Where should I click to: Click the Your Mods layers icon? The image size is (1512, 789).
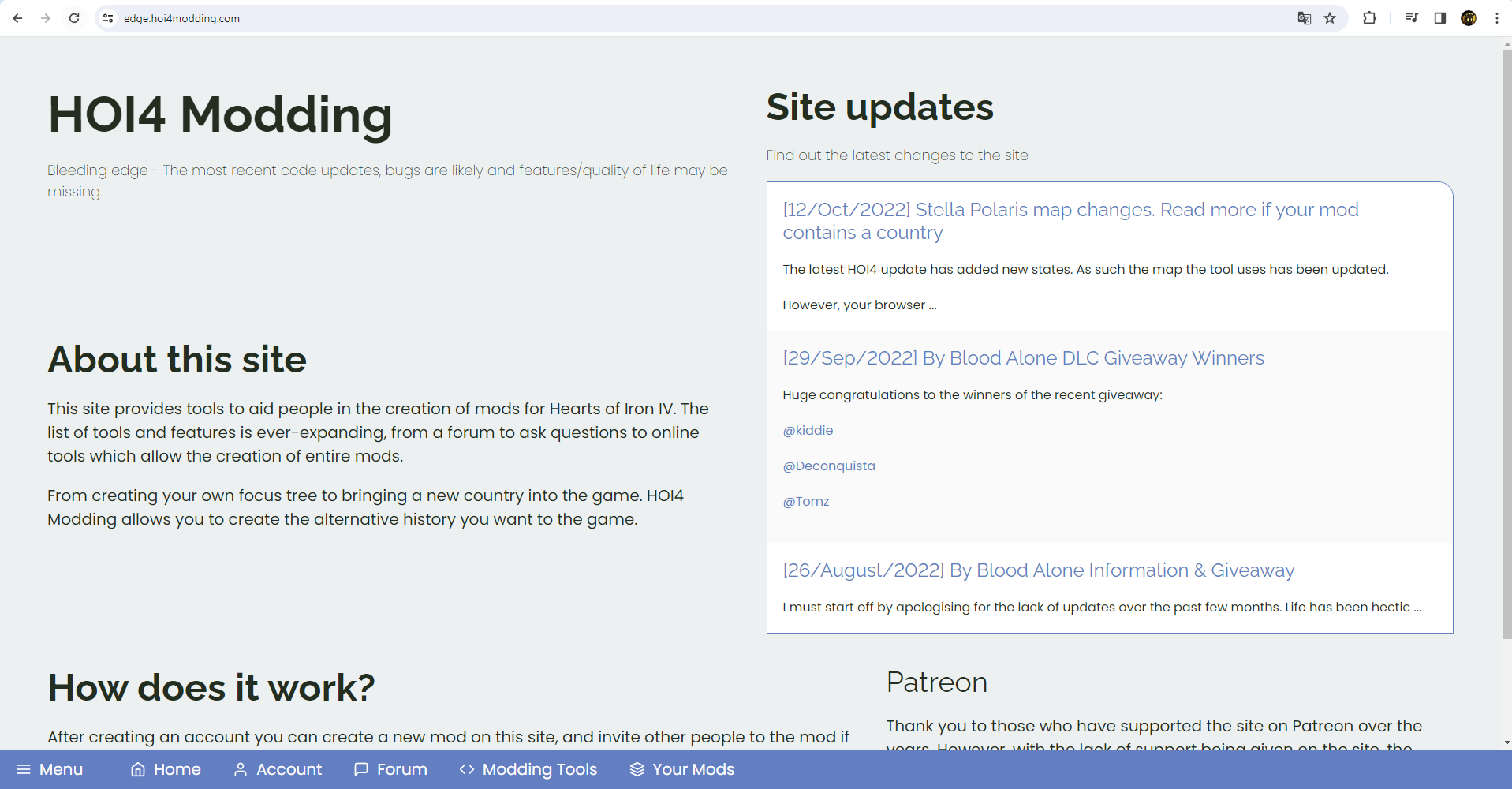click(x=637, y=769)
